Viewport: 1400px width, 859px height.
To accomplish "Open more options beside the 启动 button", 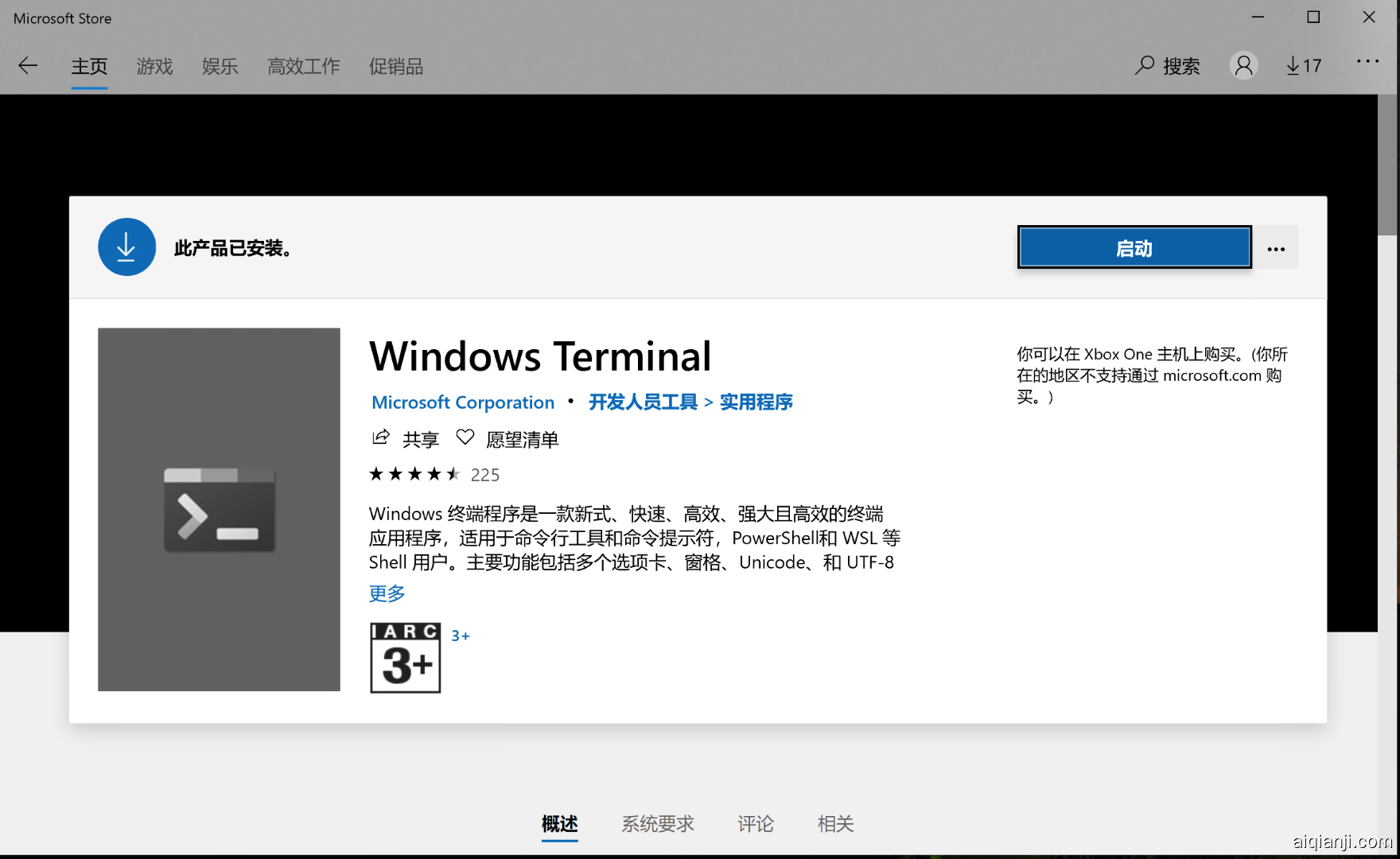I will coord(1276,247).
